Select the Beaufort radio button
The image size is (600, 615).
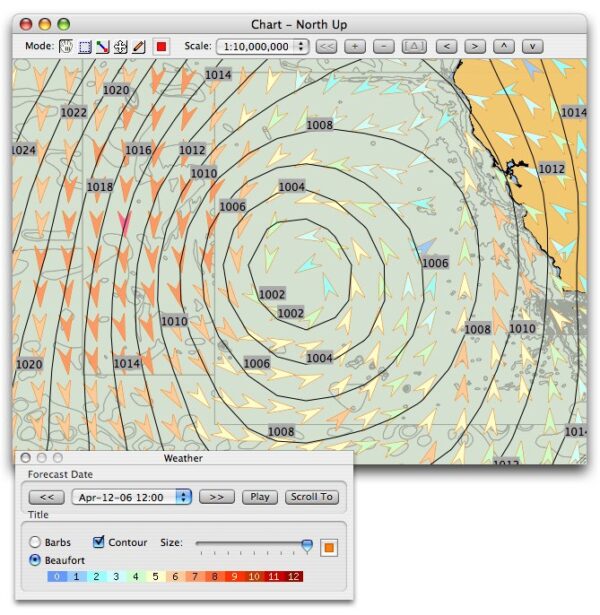click(36, 560)
